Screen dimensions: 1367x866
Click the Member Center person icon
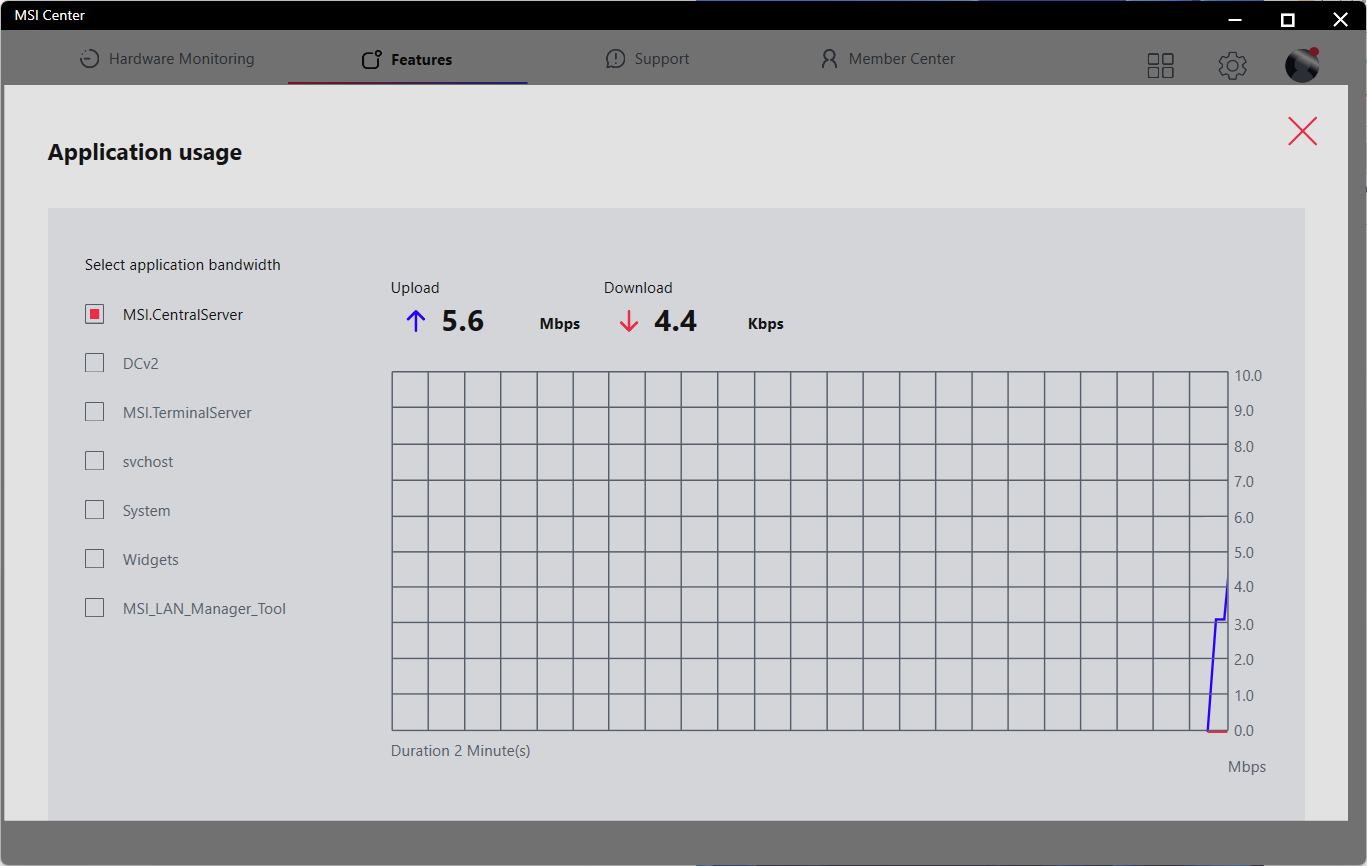(829, 59)
